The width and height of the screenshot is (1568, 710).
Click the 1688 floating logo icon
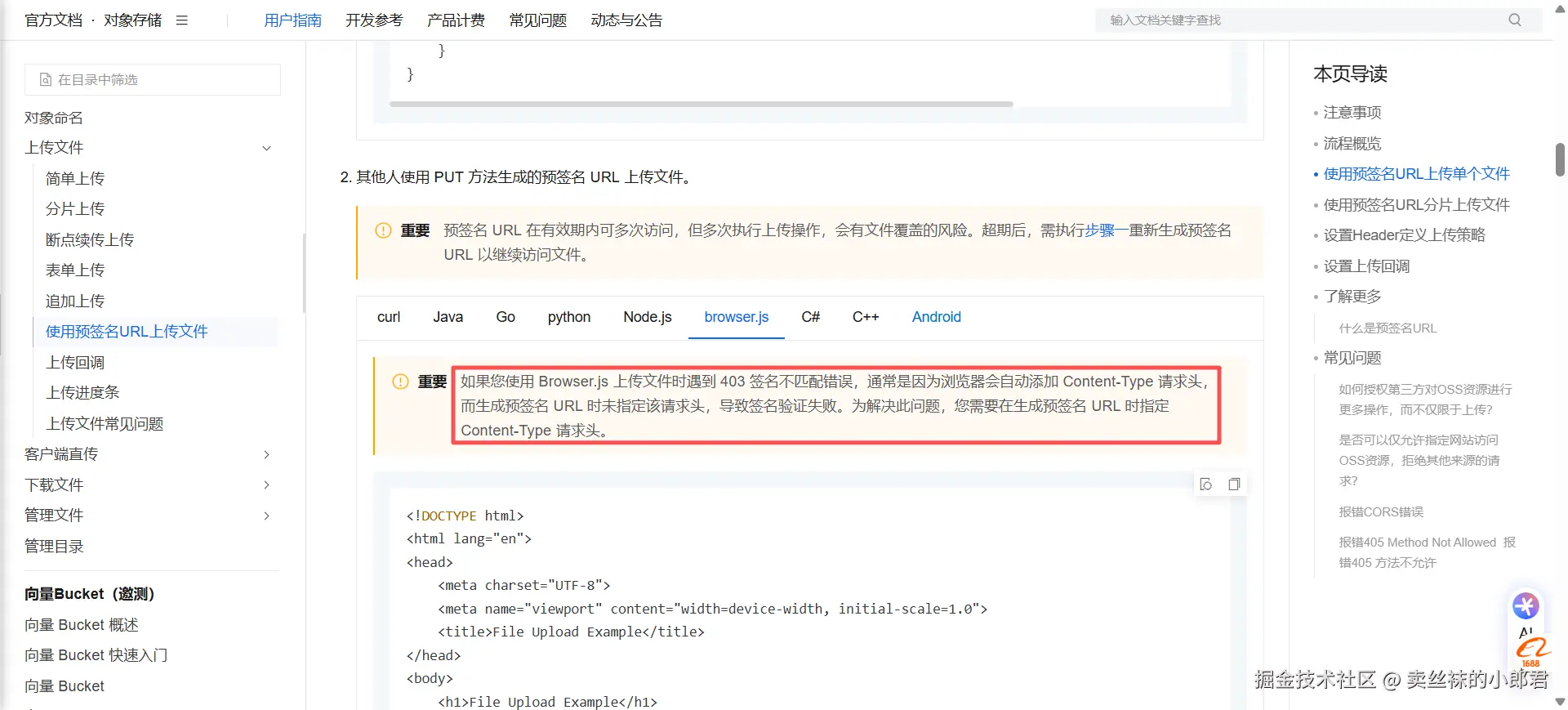pos(1532,653)
